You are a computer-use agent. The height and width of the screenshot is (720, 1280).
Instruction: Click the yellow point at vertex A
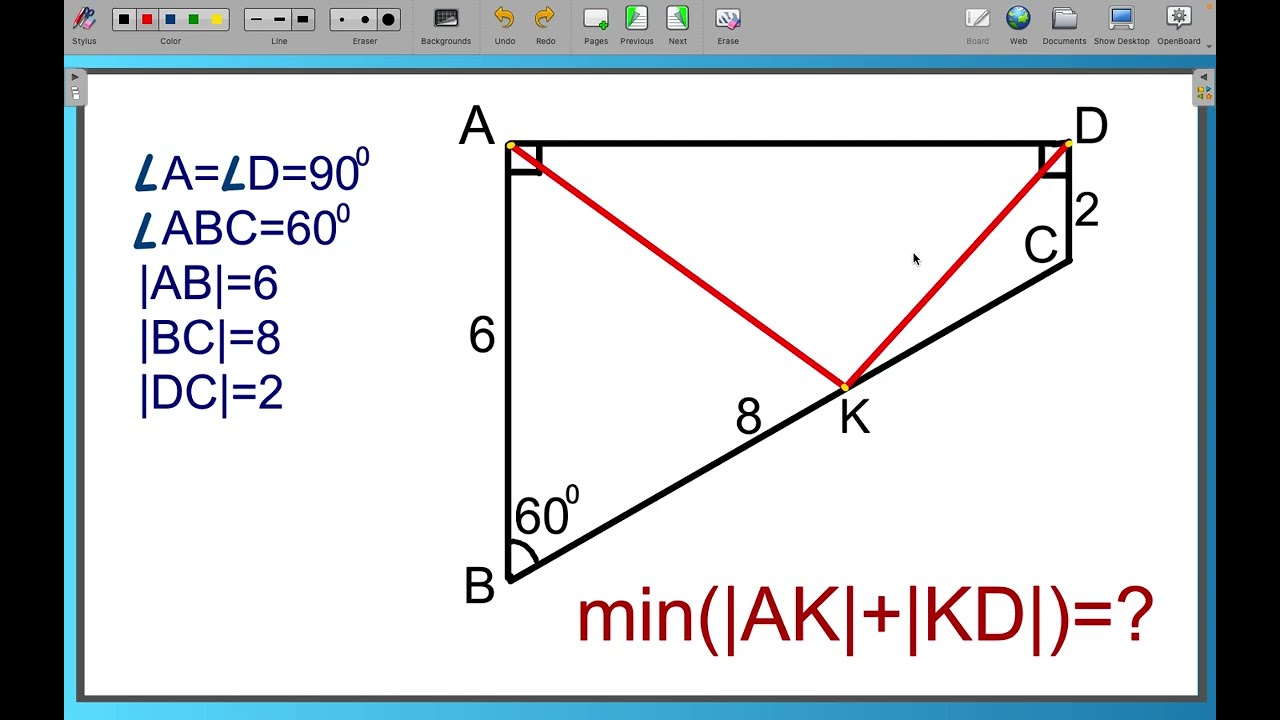click(510, 146)
